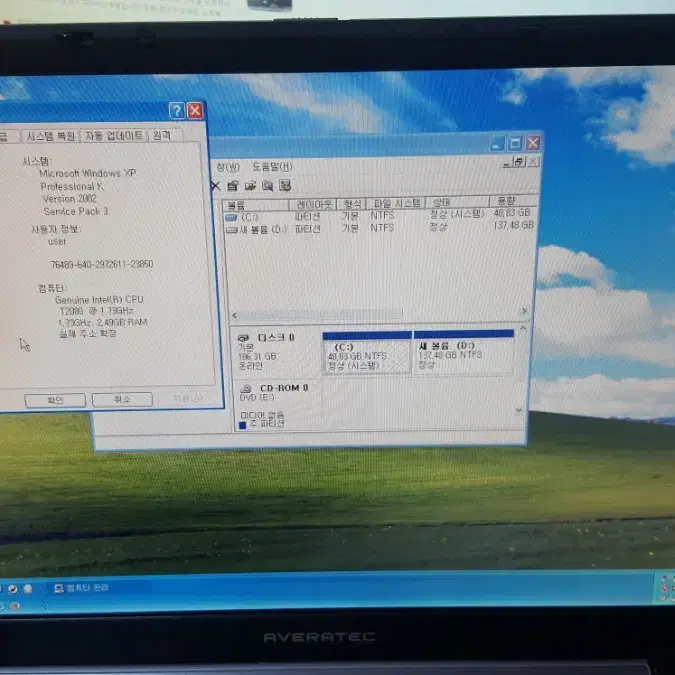Screen dimensions: 675x675
Task: Click the 확인 button
Action: point(56,400)
